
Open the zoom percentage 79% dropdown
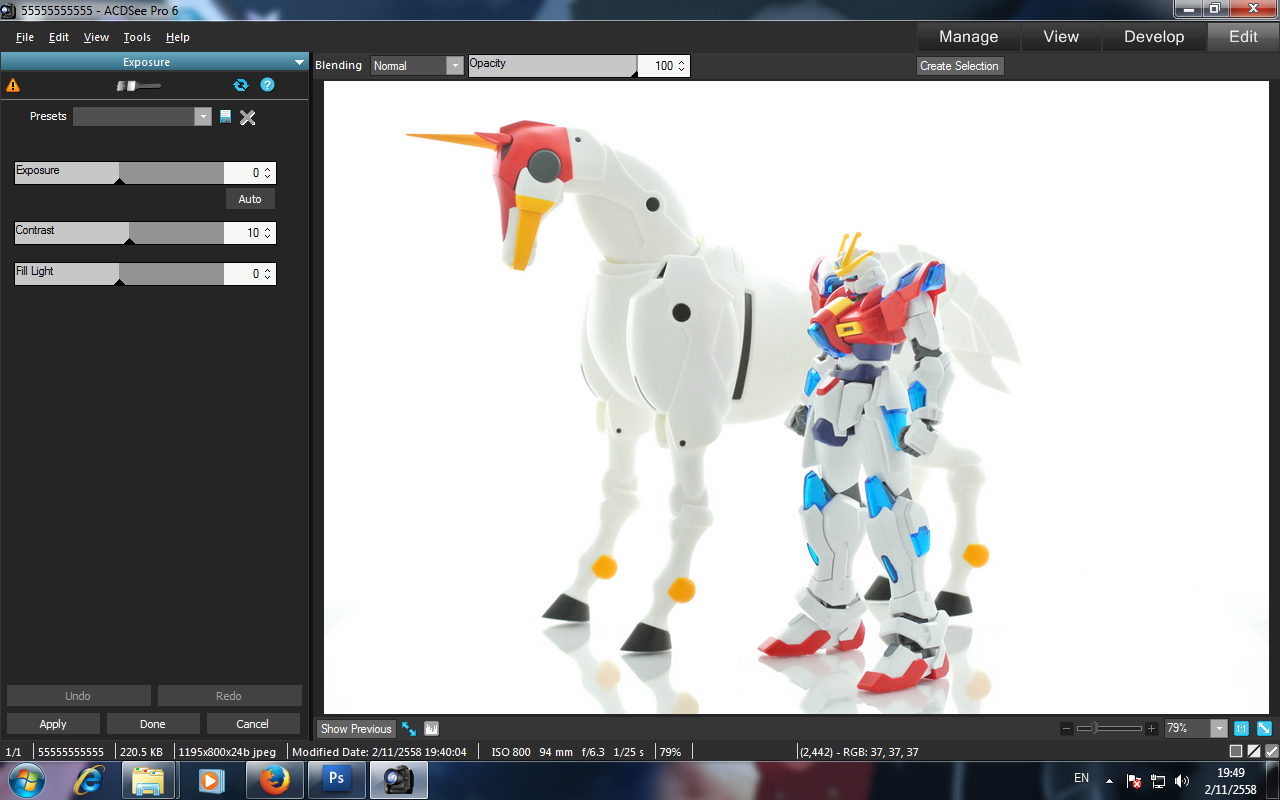(x=1219, y=729)
